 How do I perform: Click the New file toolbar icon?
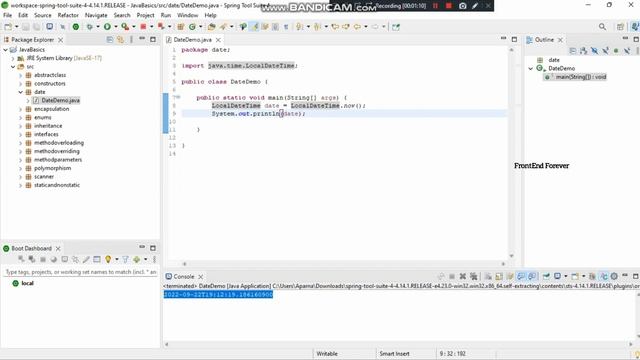click(8, 27)
